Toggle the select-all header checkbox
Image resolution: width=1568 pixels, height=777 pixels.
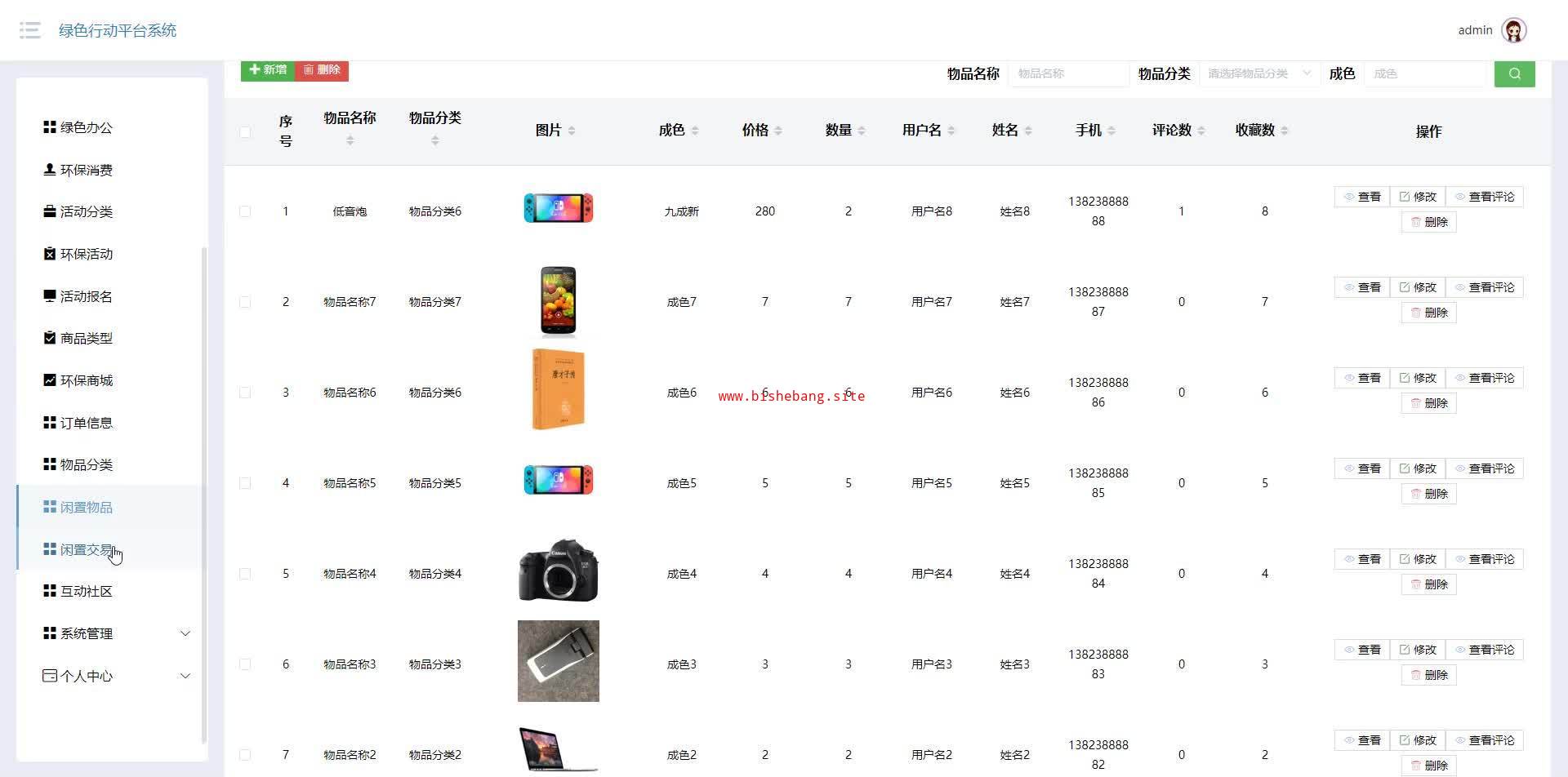point(245,131)
